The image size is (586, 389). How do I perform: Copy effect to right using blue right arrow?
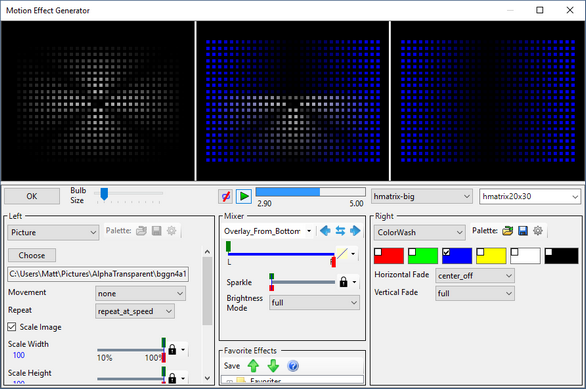(355, 231)
